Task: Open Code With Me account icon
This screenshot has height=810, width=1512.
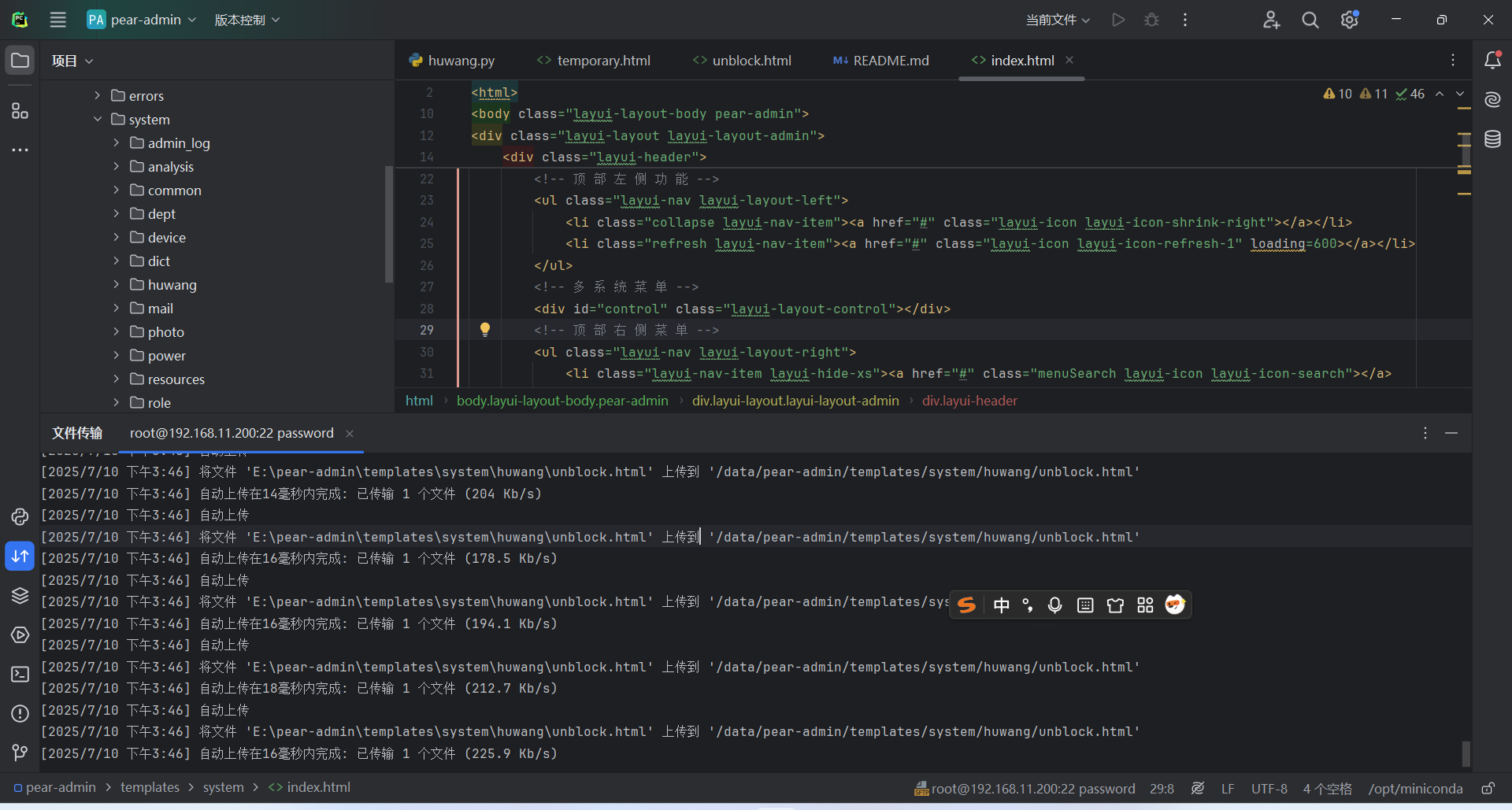Action: (1271, 20)
